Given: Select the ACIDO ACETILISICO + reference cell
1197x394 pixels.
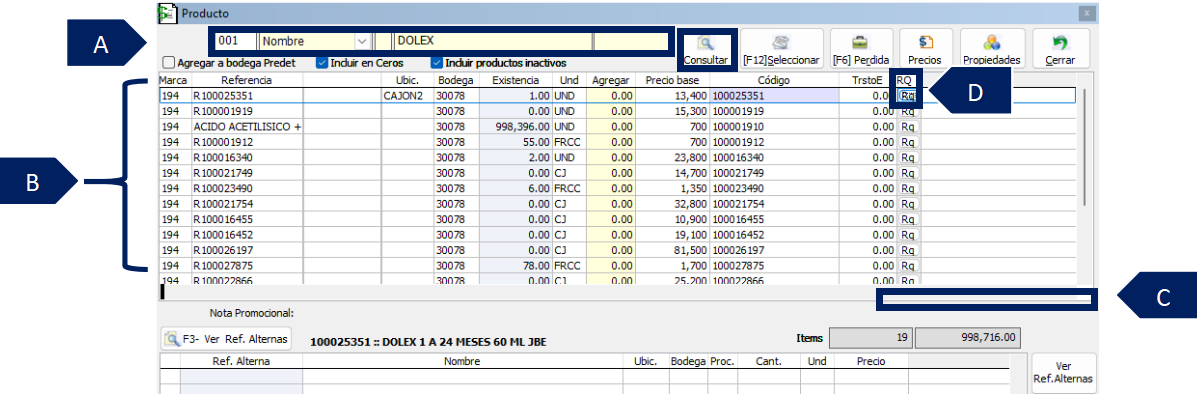Looking at the screenshot, I should [x=247, y=127].
